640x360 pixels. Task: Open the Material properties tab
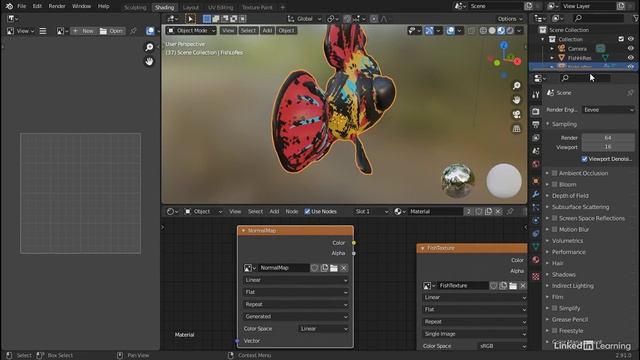[536, 260]
